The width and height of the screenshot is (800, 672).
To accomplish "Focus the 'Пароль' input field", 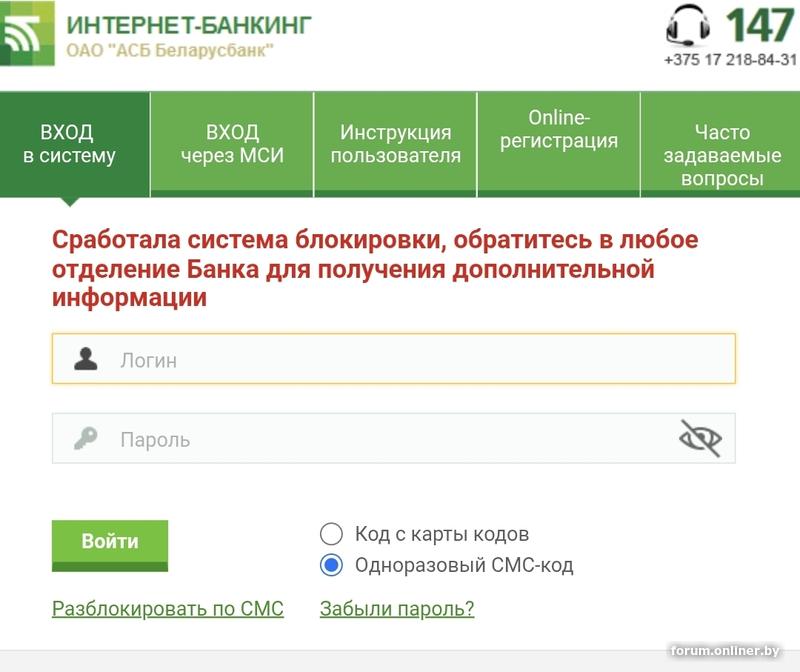I will [393, 438].
